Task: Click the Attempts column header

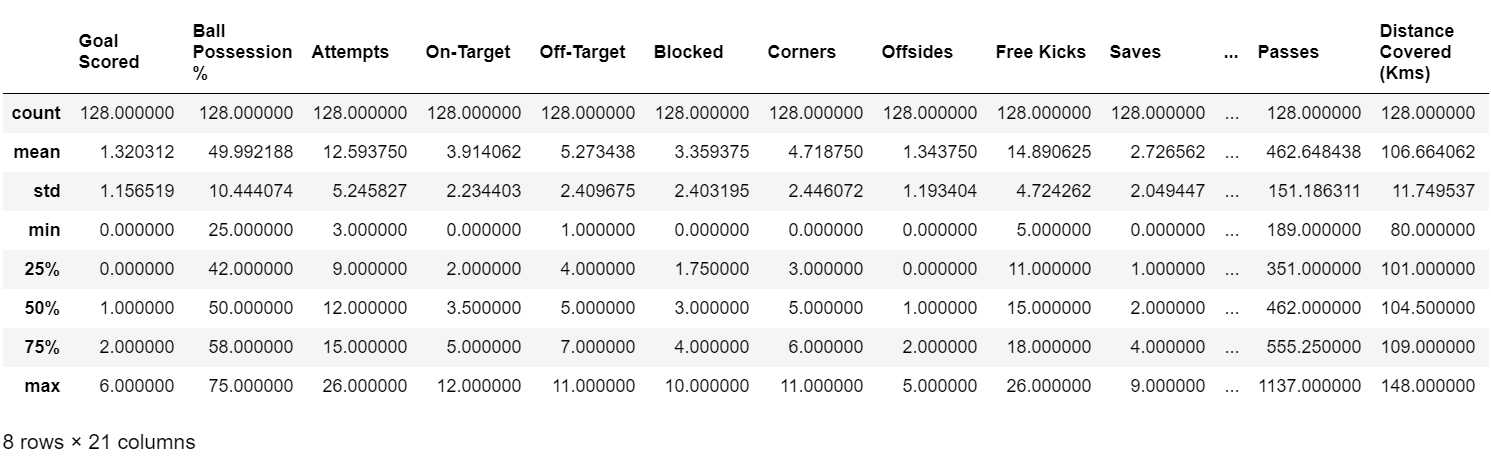Action: [350, 51]
